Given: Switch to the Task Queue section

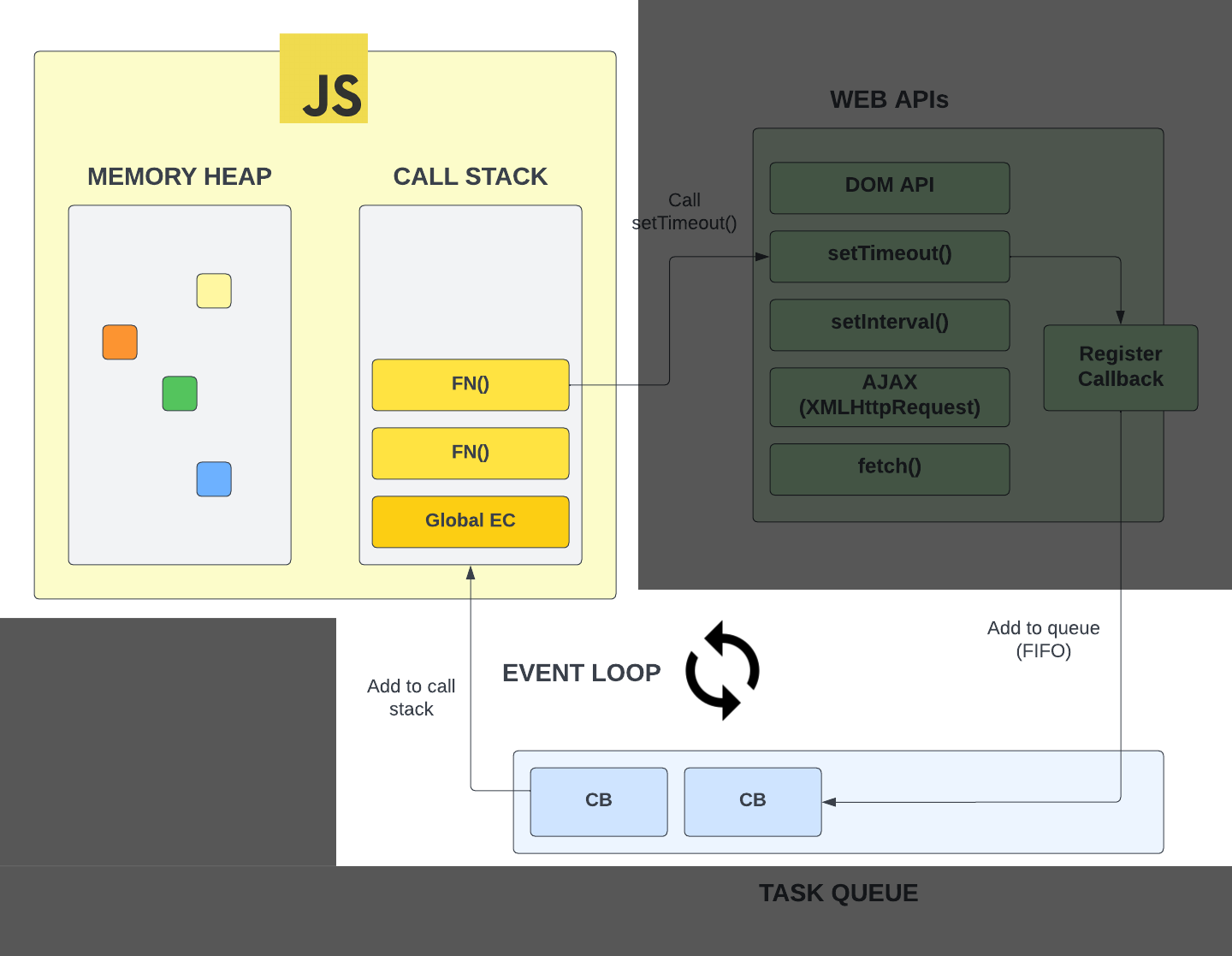Looking at the screenshot, I should tap(837, 893).
